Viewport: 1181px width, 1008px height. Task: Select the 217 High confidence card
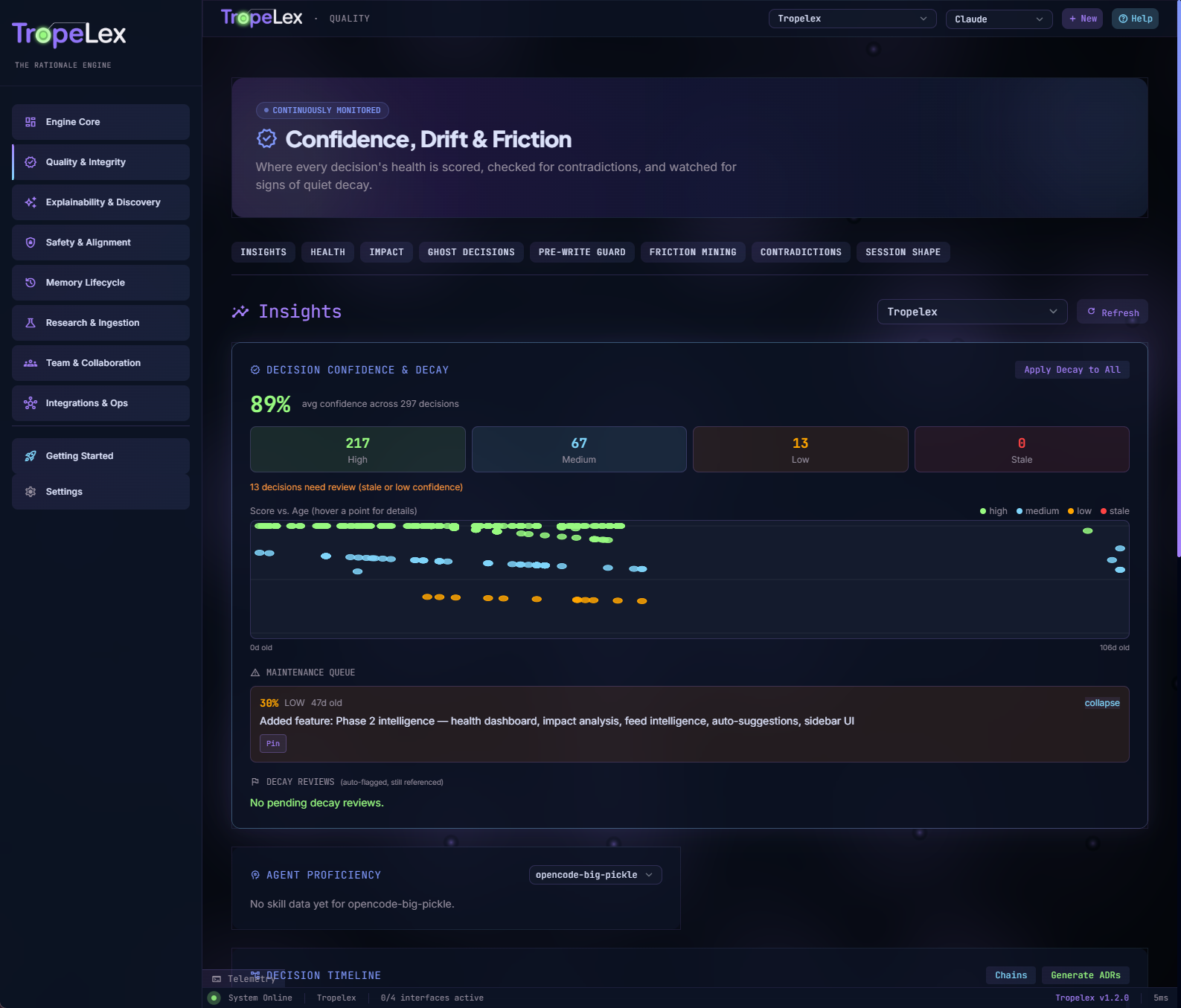pyautogui.click(x=358, y=449)
